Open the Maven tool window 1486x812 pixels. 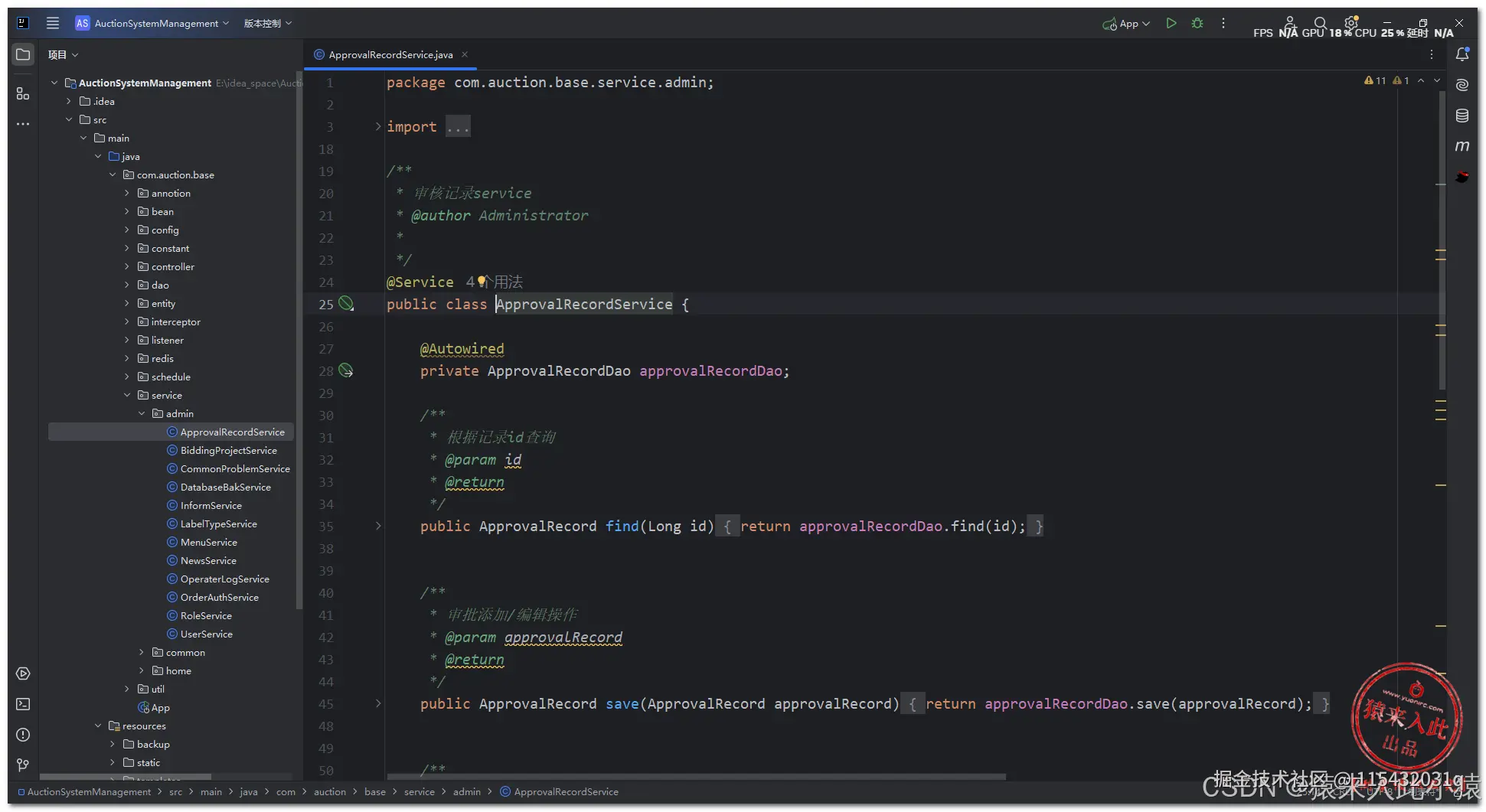click(x=1462, y=146)
